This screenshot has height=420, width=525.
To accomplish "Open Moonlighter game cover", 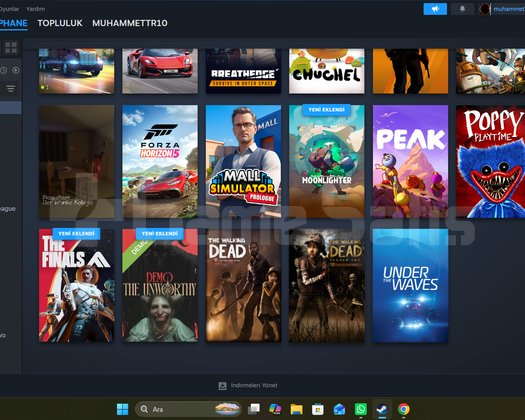I will tap(327, 161).
